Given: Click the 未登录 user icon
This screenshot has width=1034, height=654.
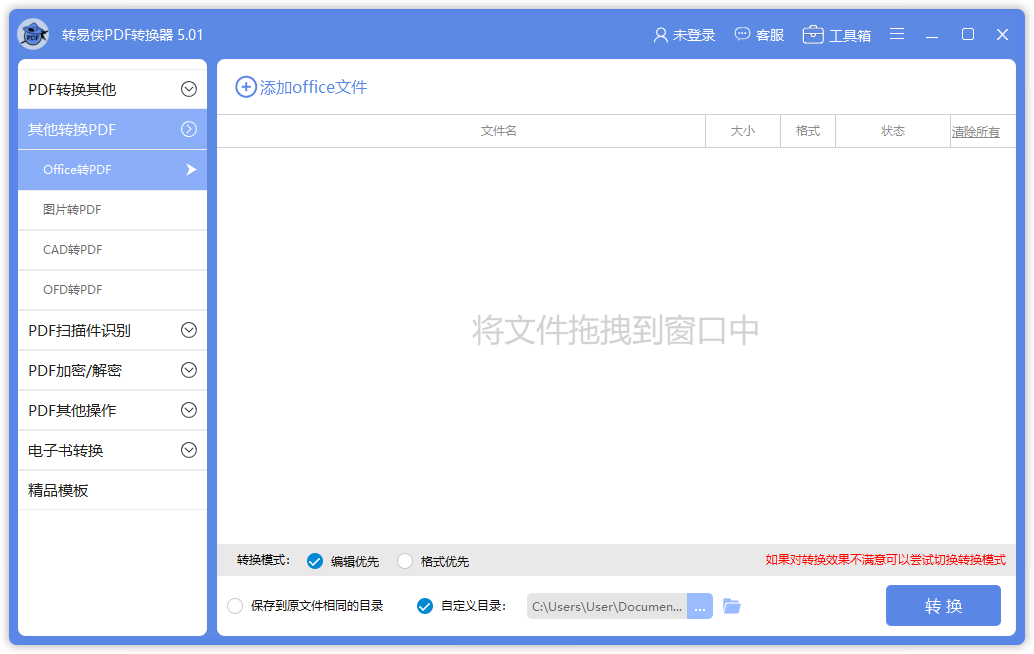Looking at the screenshot, I should 660,35.
